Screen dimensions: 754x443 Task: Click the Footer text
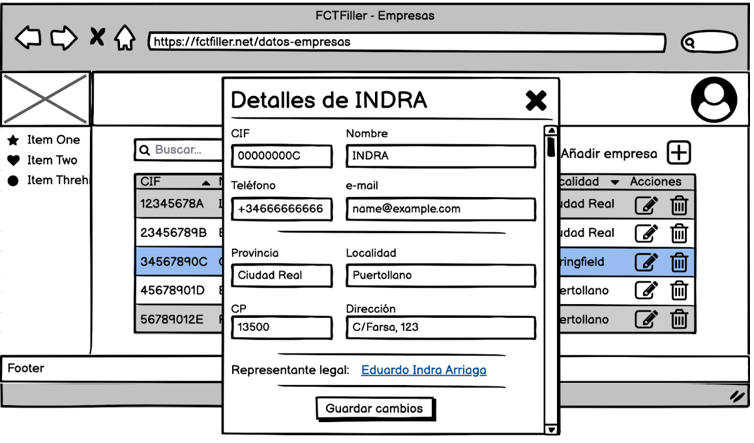pyautogui.click(x=25, y=368)
